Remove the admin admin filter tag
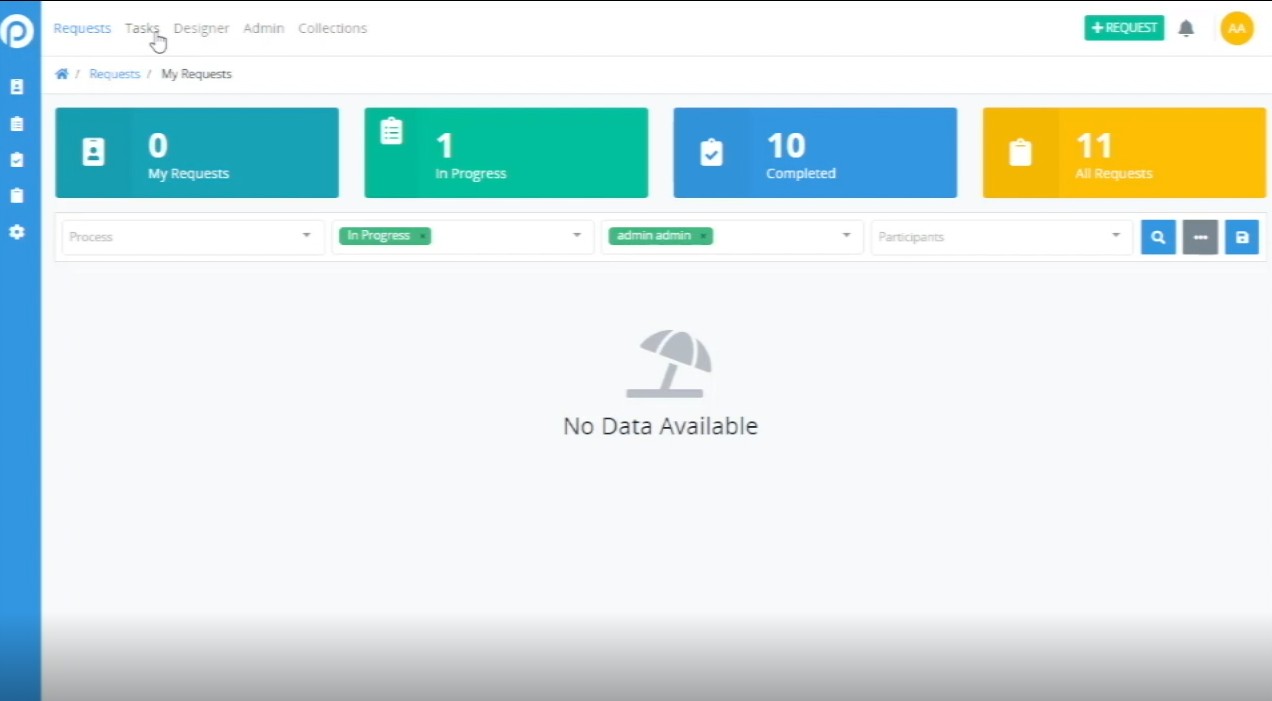Screen dimensions: 1272x701 [703, 236]
